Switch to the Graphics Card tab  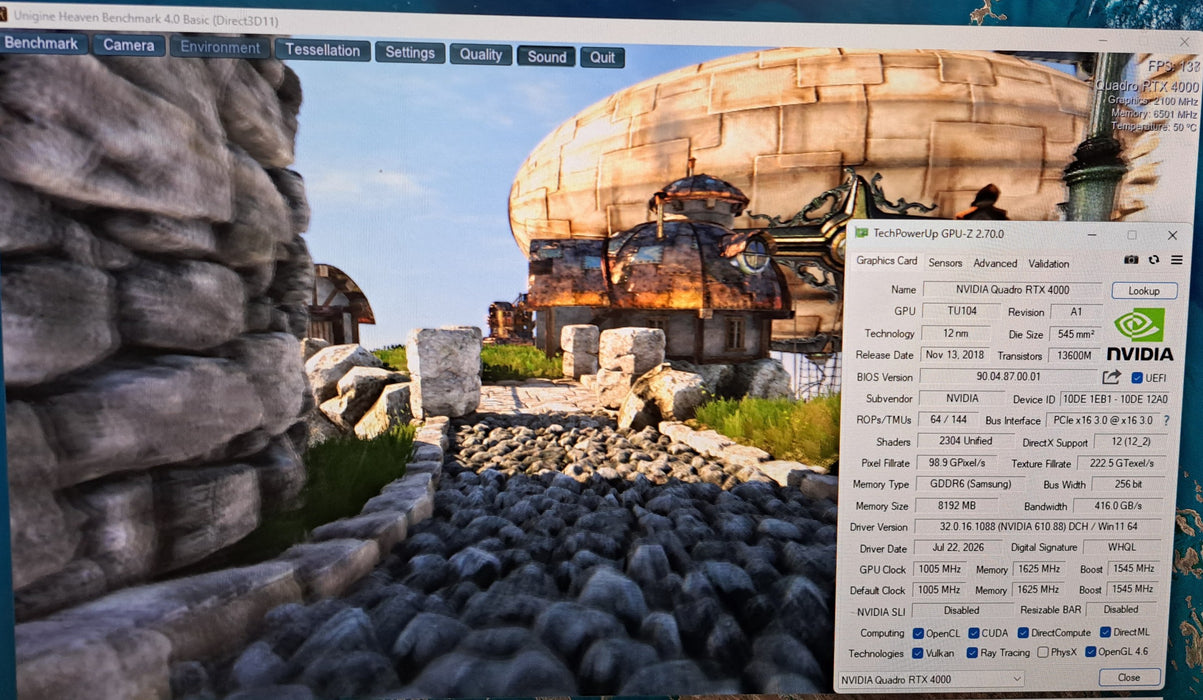pyautogui.click(x=886, y=261)
